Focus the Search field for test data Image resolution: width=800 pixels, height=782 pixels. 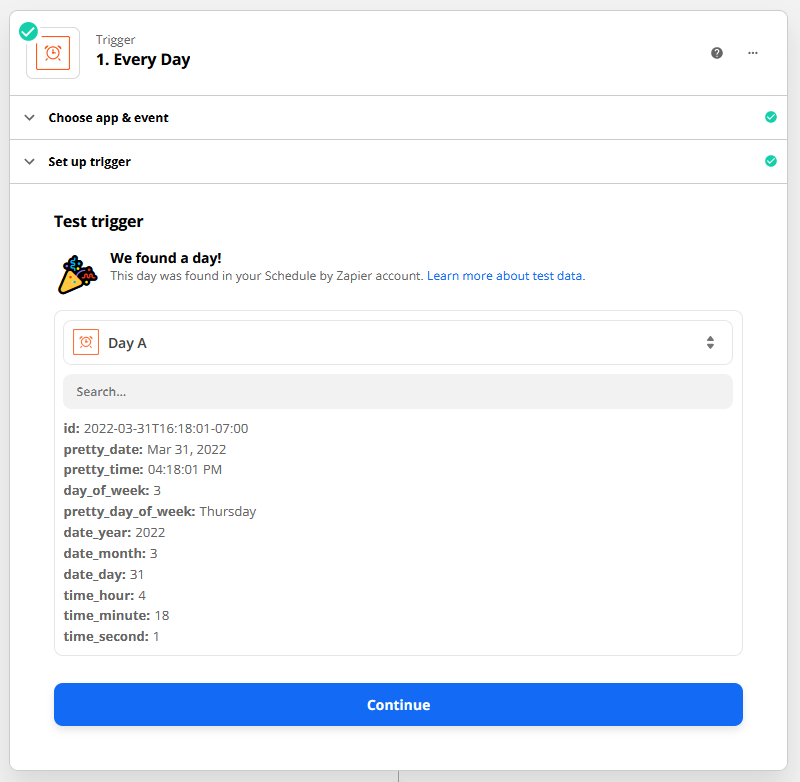point(398,392)
